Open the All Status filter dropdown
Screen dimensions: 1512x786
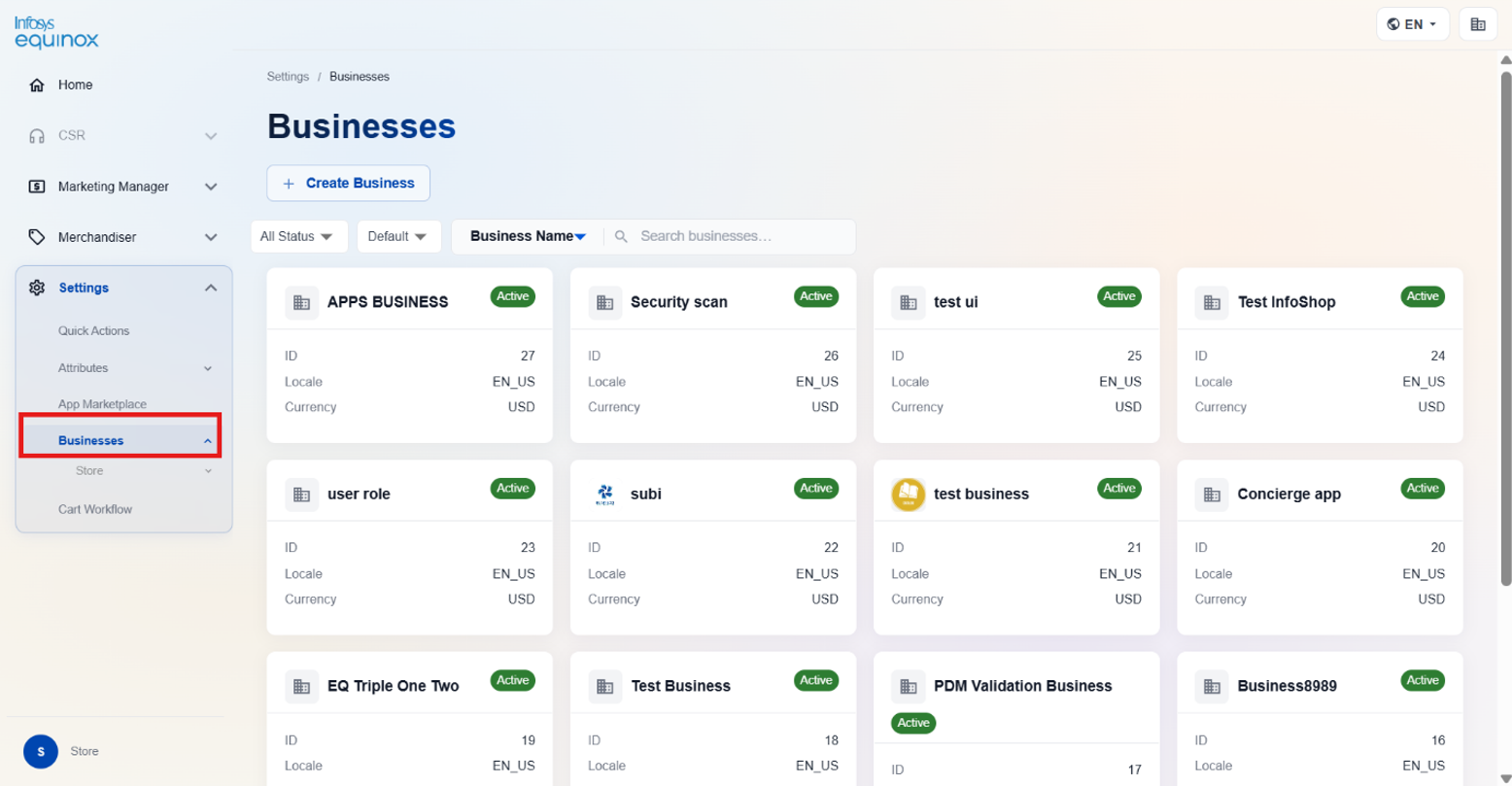[x=298, y=236]
